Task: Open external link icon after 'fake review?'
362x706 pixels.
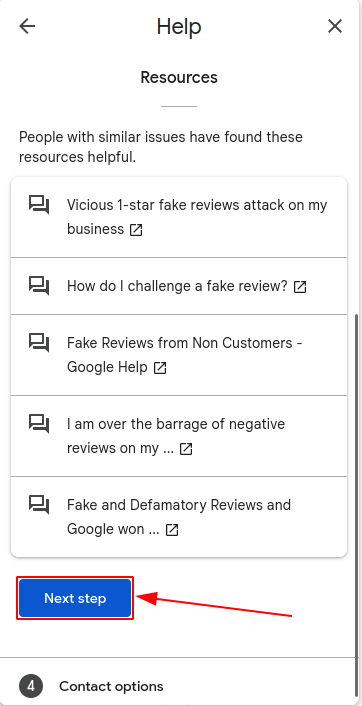Action: (x=300, y=287)
